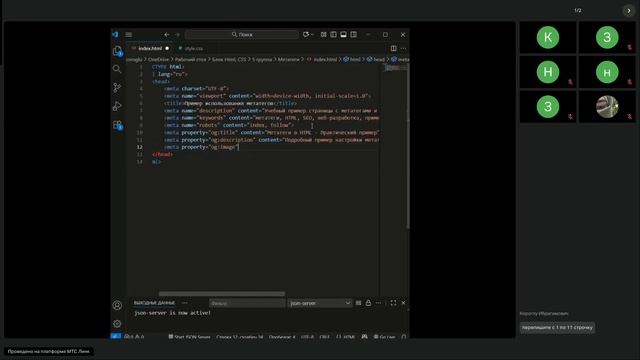The height and width of the screenshot is (360, 640).
Task: Select the Рабочий стол breadcrumb segment
Action: (190, 60)
